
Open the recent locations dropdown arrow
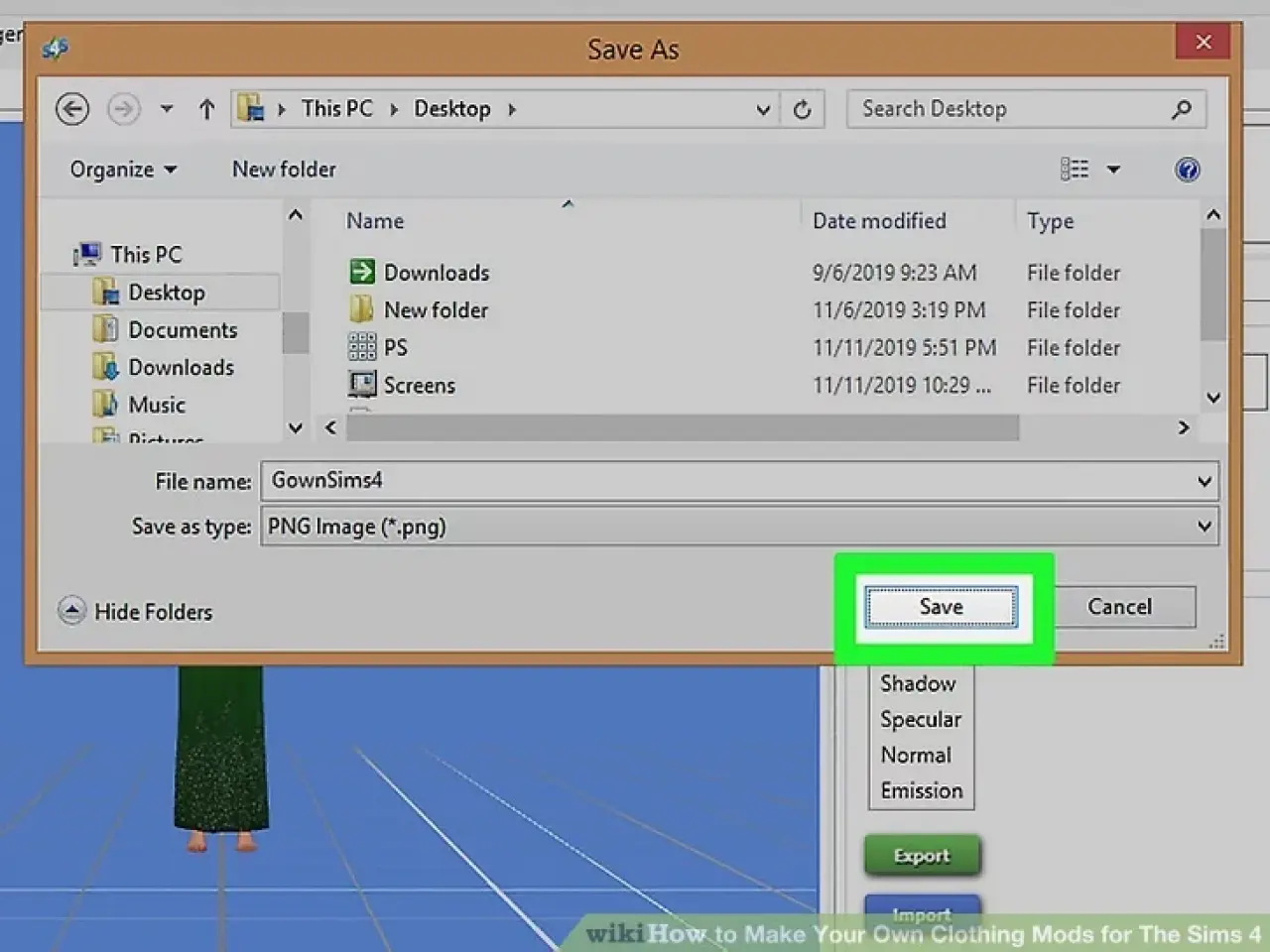pos(167,109)
